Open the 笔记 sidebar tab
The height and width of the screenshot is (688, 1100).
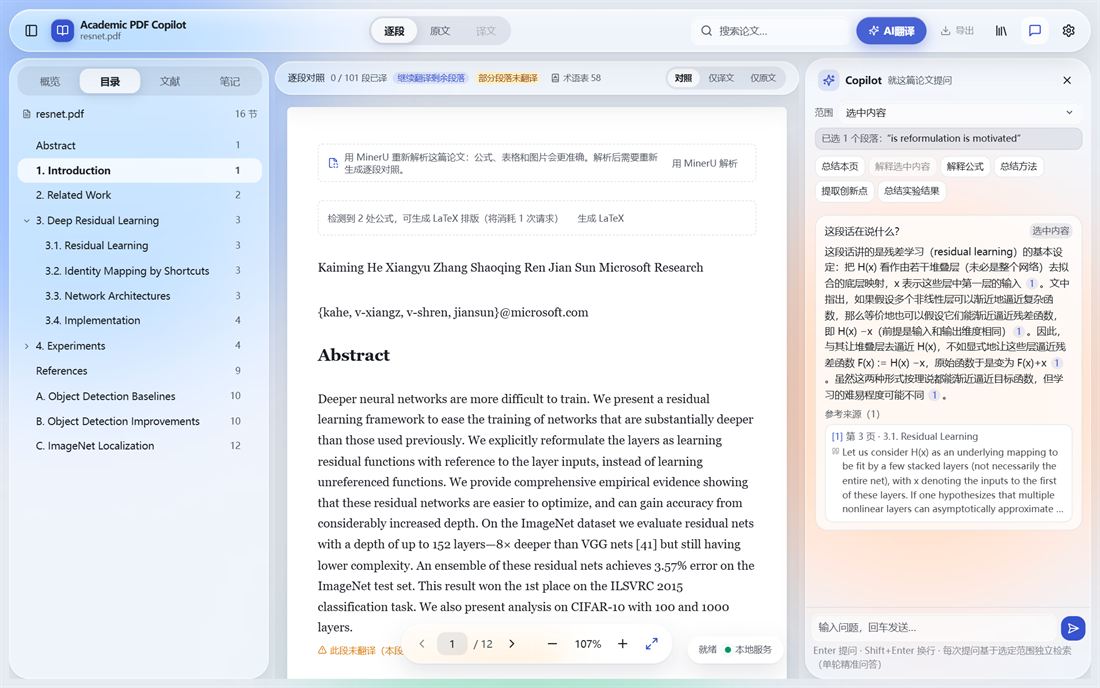click(x=229, y=81)
